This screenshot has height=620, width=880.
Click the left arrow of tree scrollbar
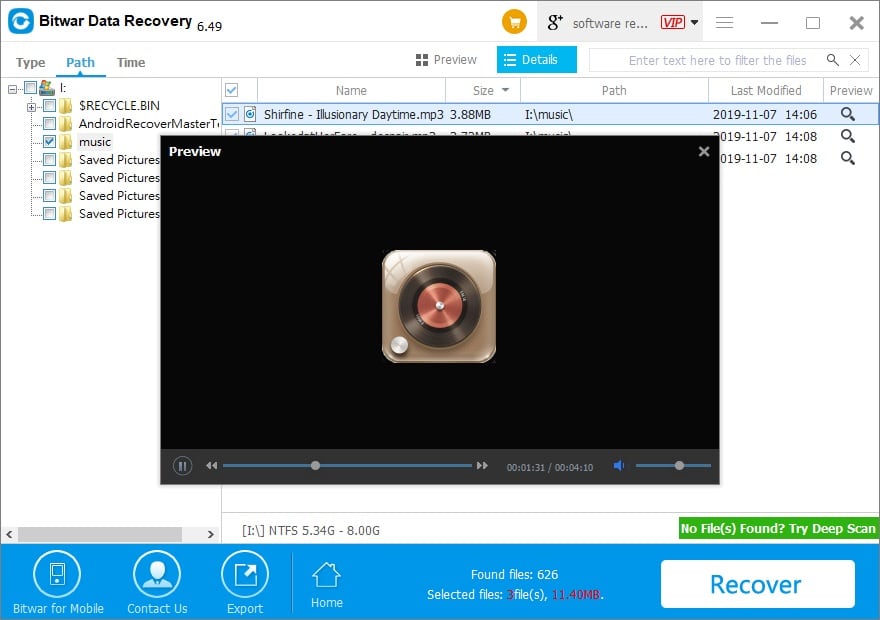pos(10,534)
